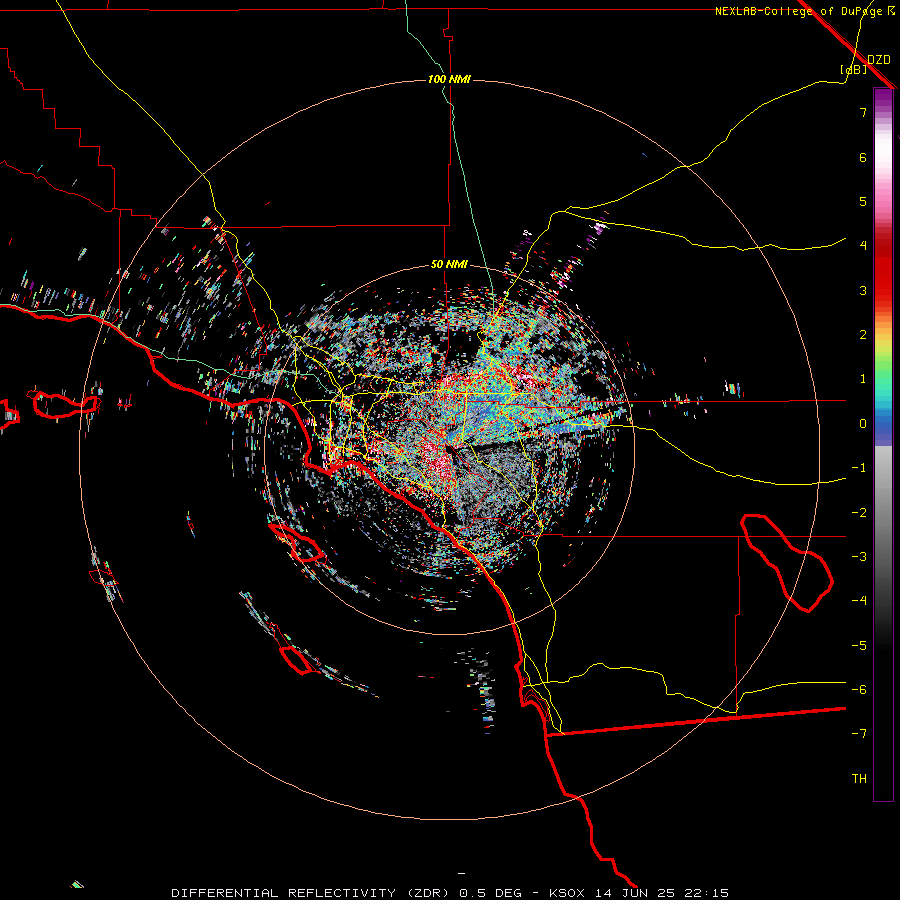Click the 5 value on the color scale
This screenshot has height=900, width=900.
863,201
